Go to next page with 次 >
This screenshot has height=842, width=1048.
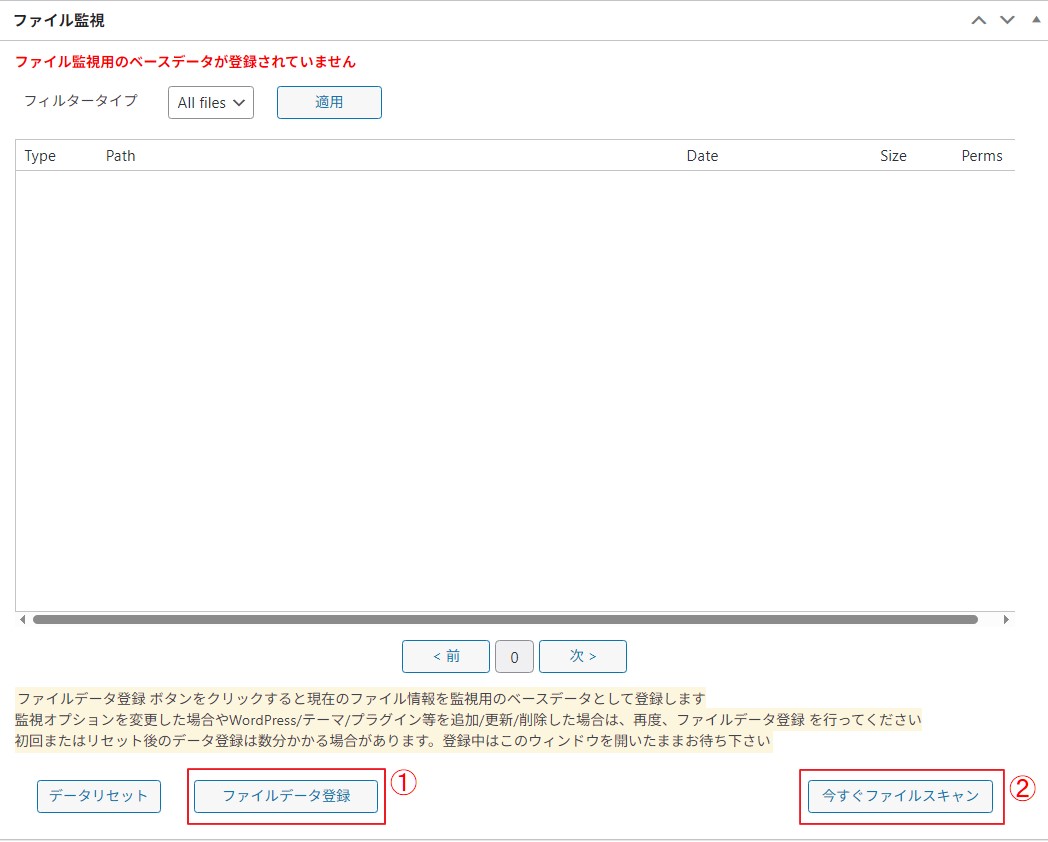[x=583, y=657]
